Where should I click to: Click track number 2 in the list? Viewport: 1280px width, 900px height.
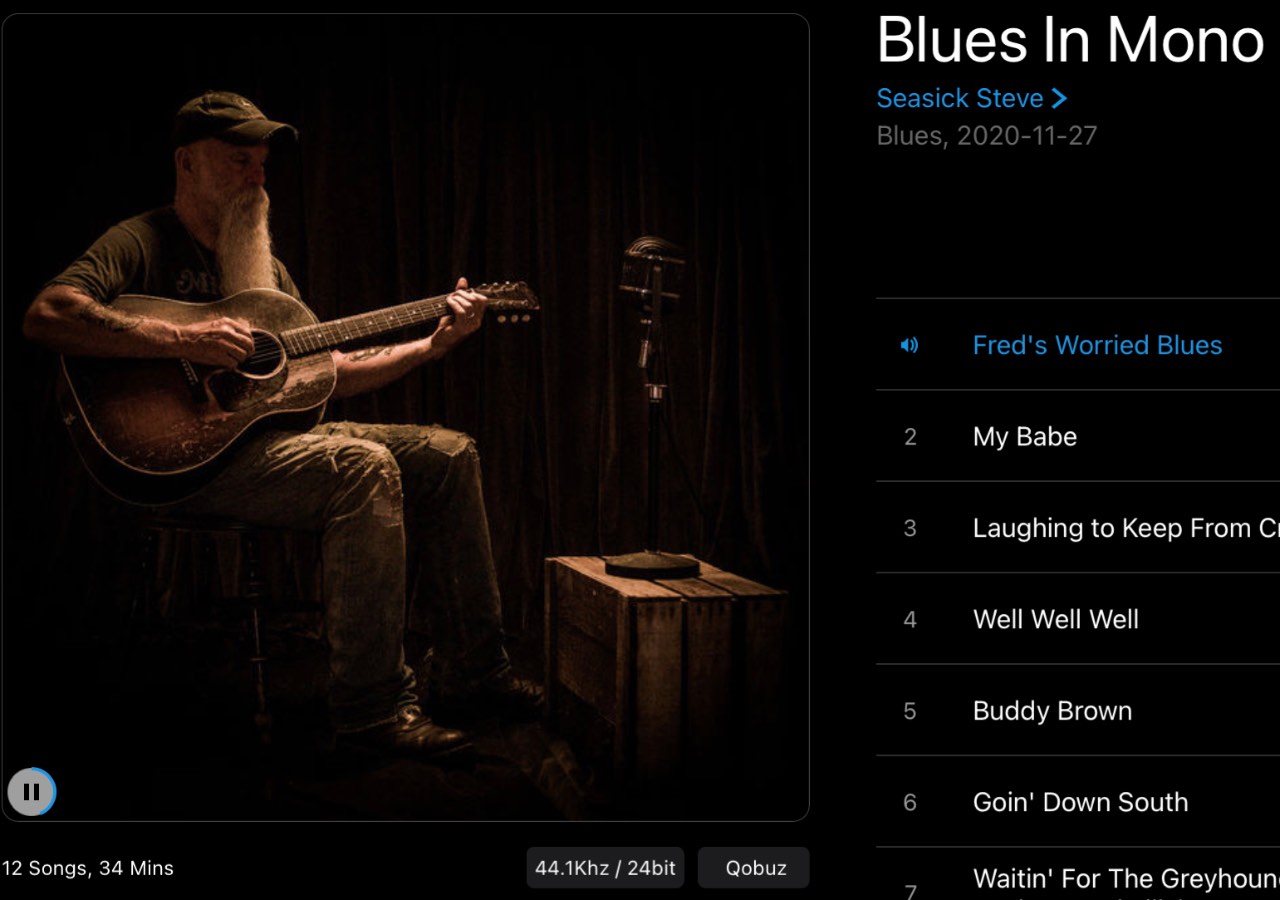(910, 437)
